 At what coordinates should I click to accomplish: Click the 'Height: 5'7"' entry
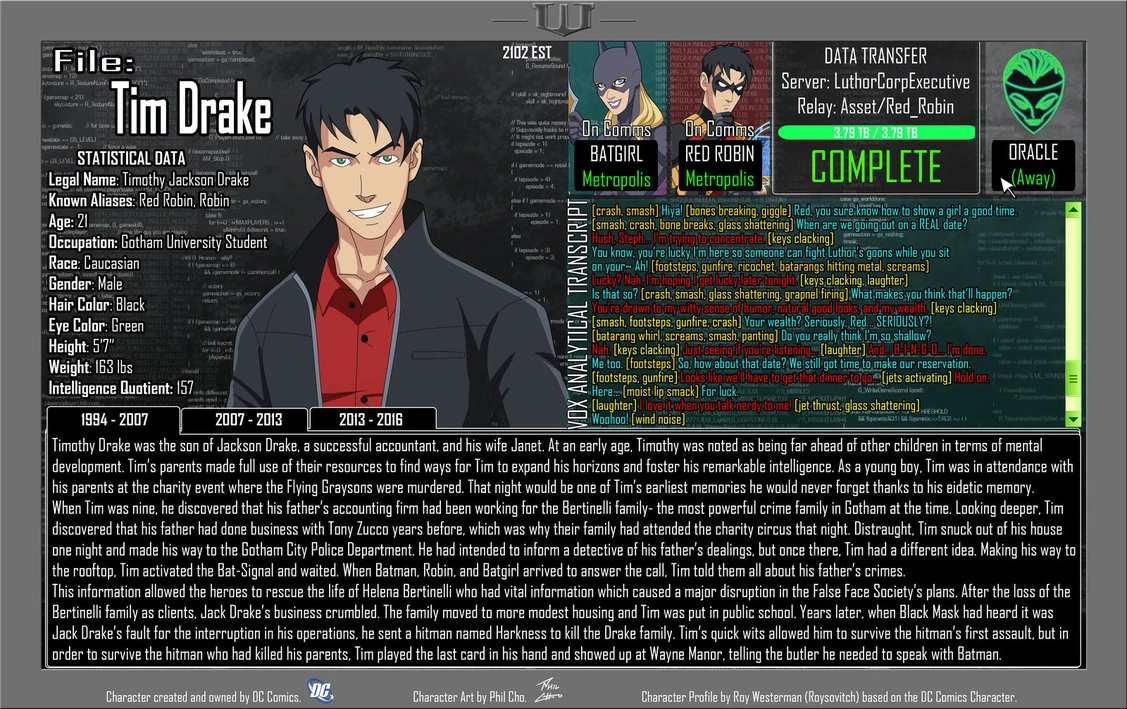click(x=81, y=347)
